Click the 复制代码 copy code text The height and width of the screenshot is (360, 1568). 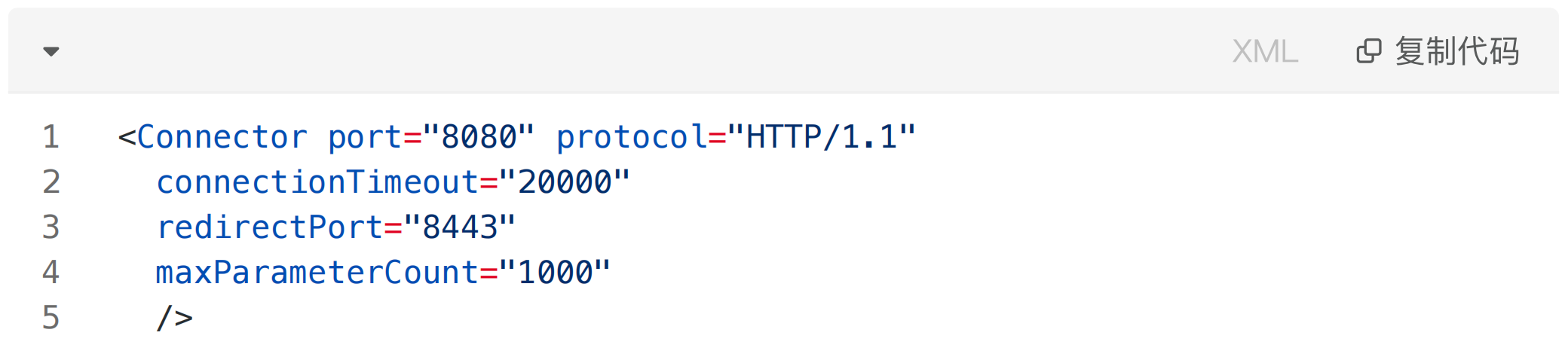1456,51
